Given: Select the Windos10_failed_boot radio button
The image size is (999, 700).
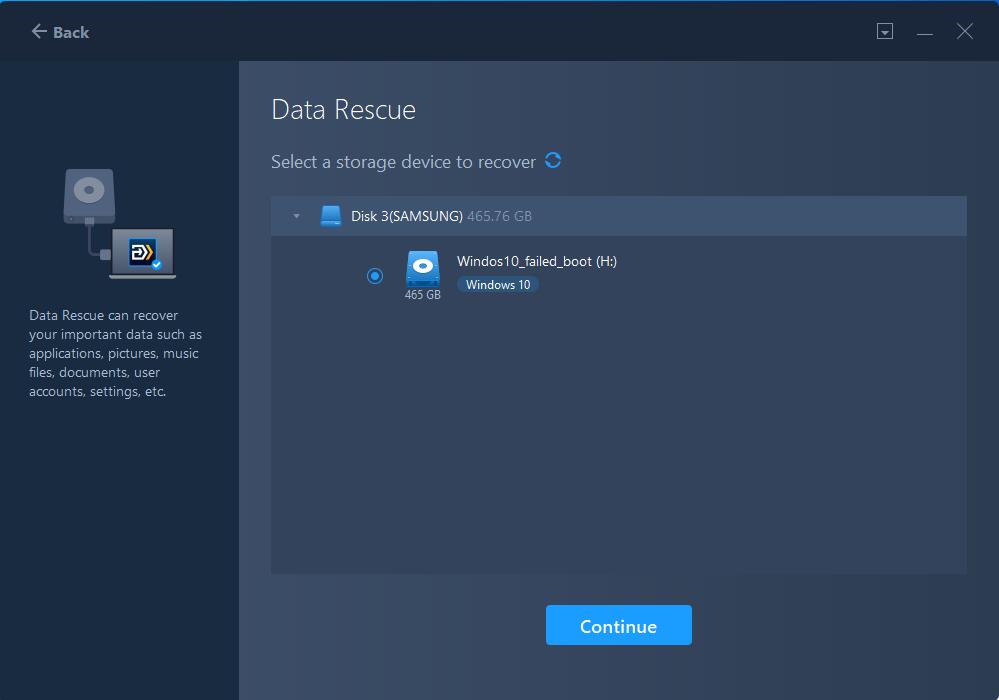Looking at the screenshot, I should coord(375,276).
